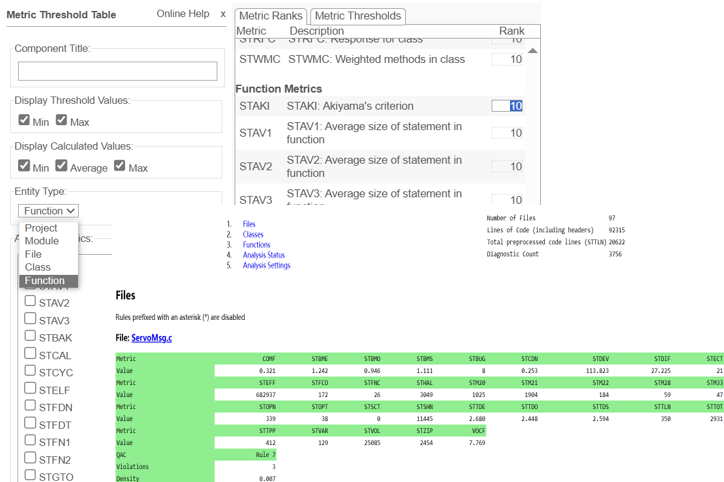Viewport: 724px width, 482px height.
Task: Click the STAKI rank input field
Action: (x=507, y=106)
